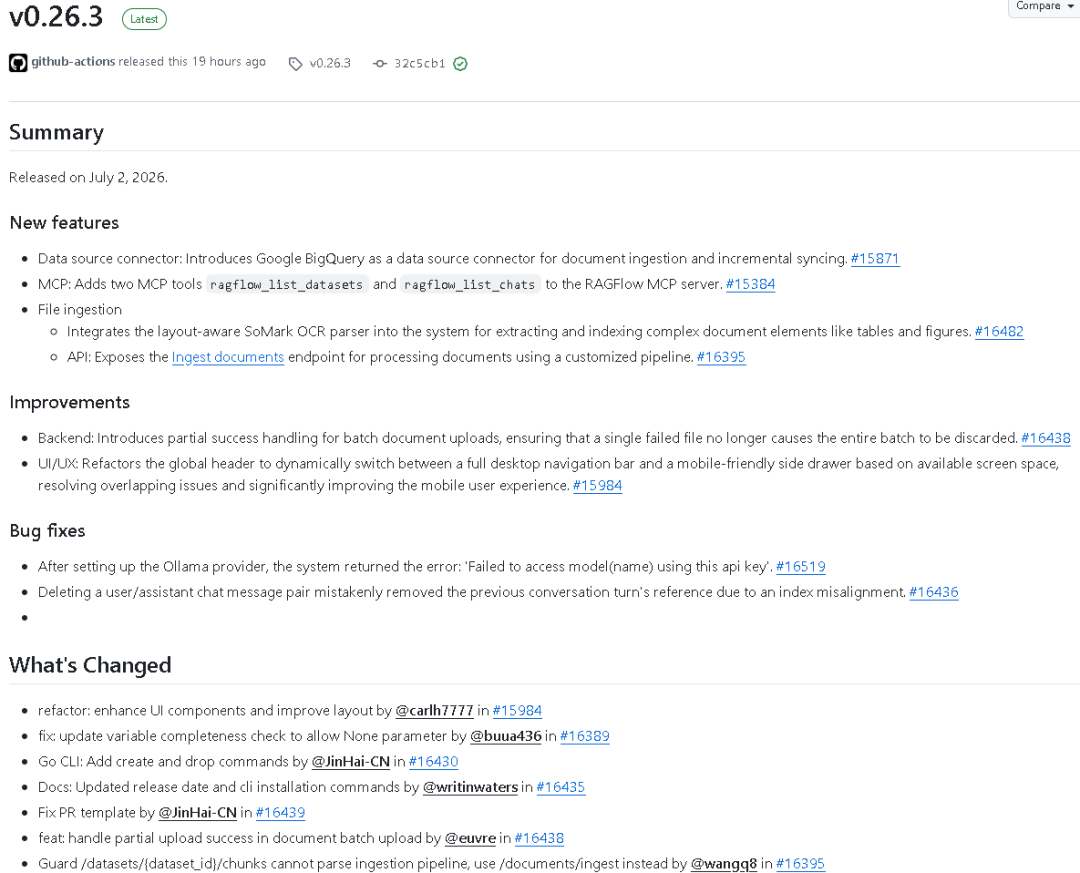Click the commit icon next to 32c5cb1
Image resolution: width=1080 pixels, height=873 pixels.
pos(380,63)
